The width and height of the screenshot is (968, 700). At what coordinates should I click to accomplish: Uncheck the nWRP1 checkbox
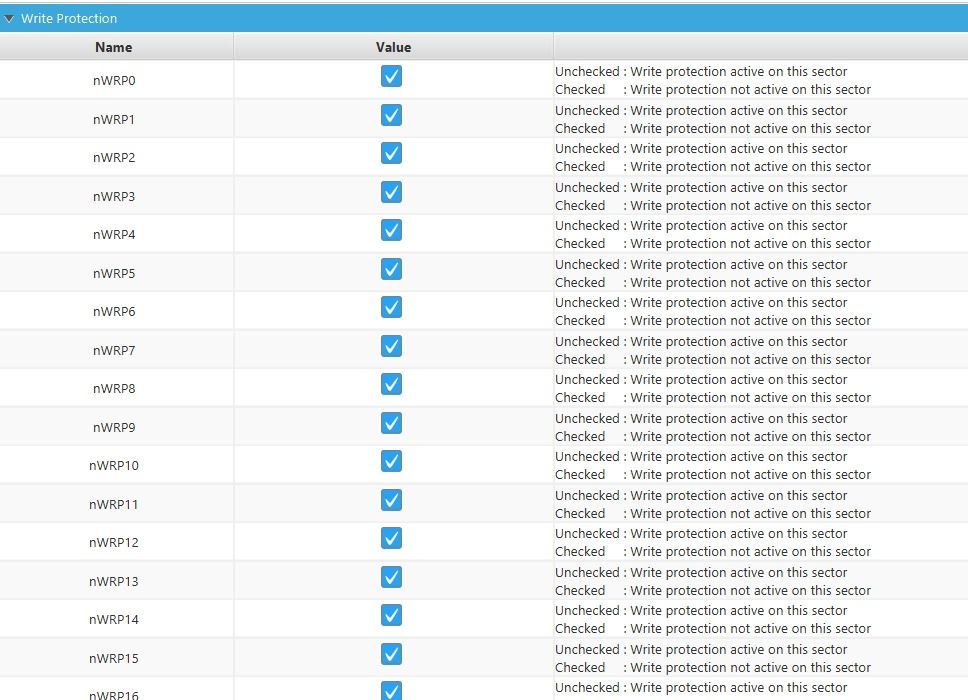coord(391,115)
